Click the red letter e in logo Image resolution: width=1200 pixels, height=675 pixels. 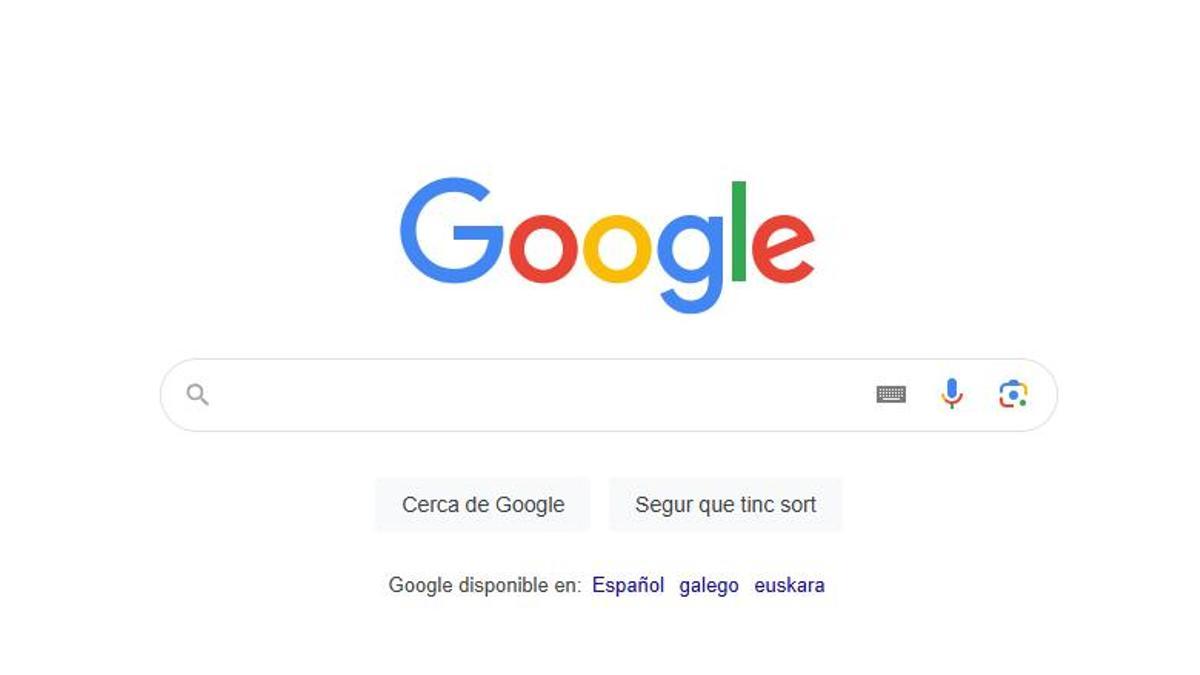click(x=783, y=248)
